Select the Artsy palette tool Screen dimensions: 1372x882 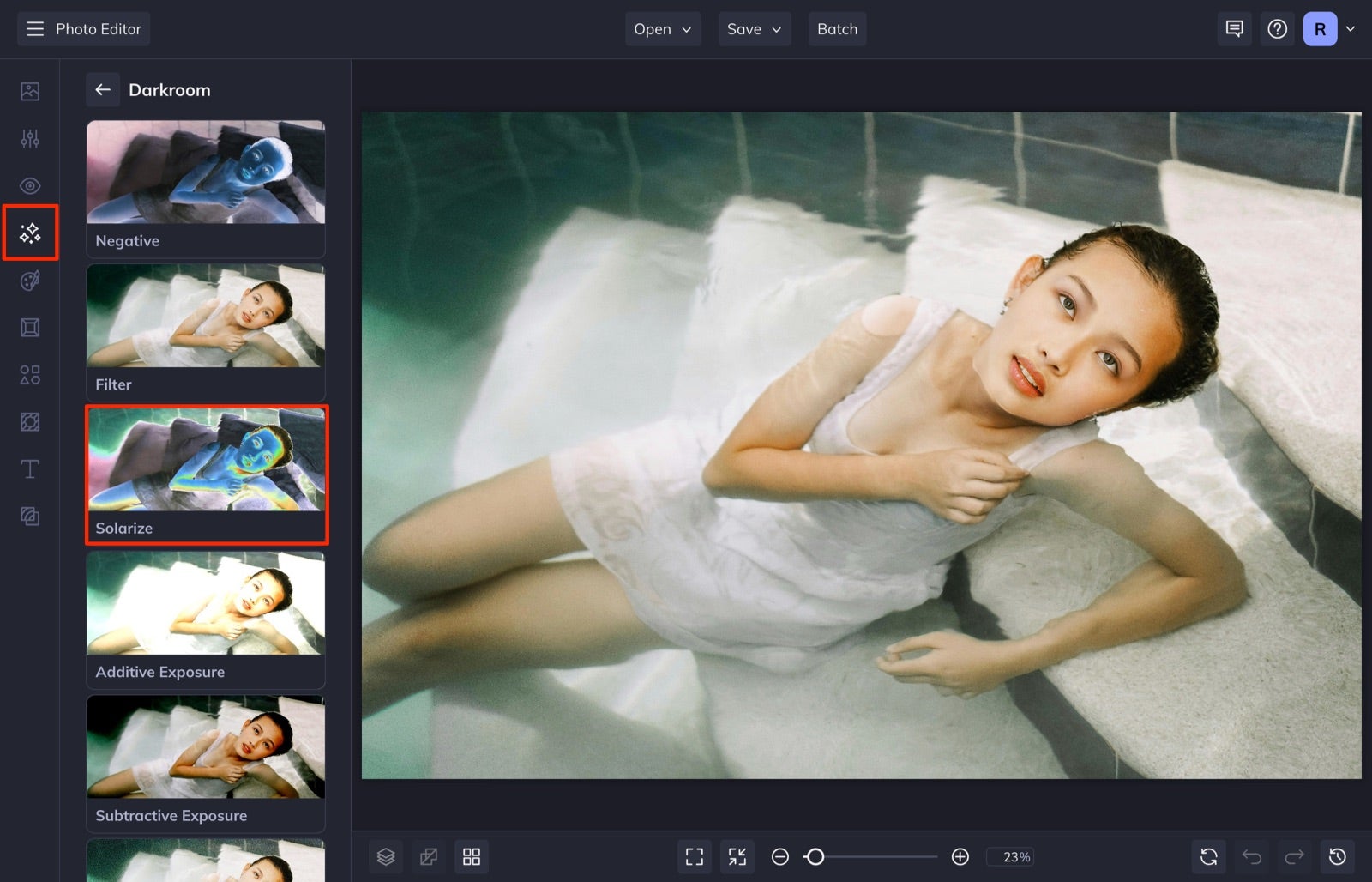tap(30, 280)
